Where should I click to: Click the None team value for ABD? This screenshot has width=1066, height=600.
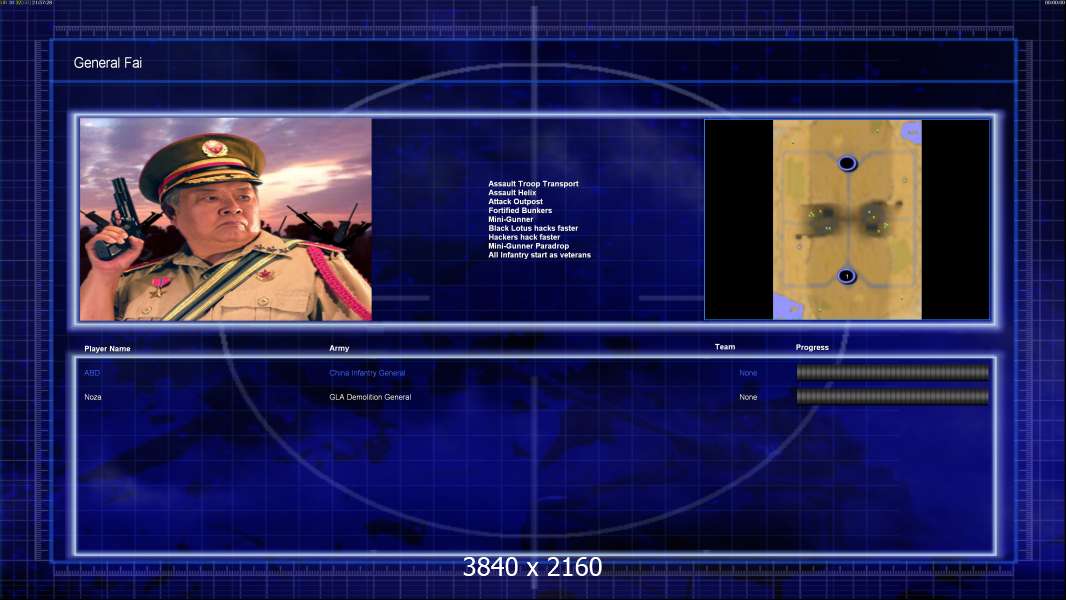coord(748,373)
